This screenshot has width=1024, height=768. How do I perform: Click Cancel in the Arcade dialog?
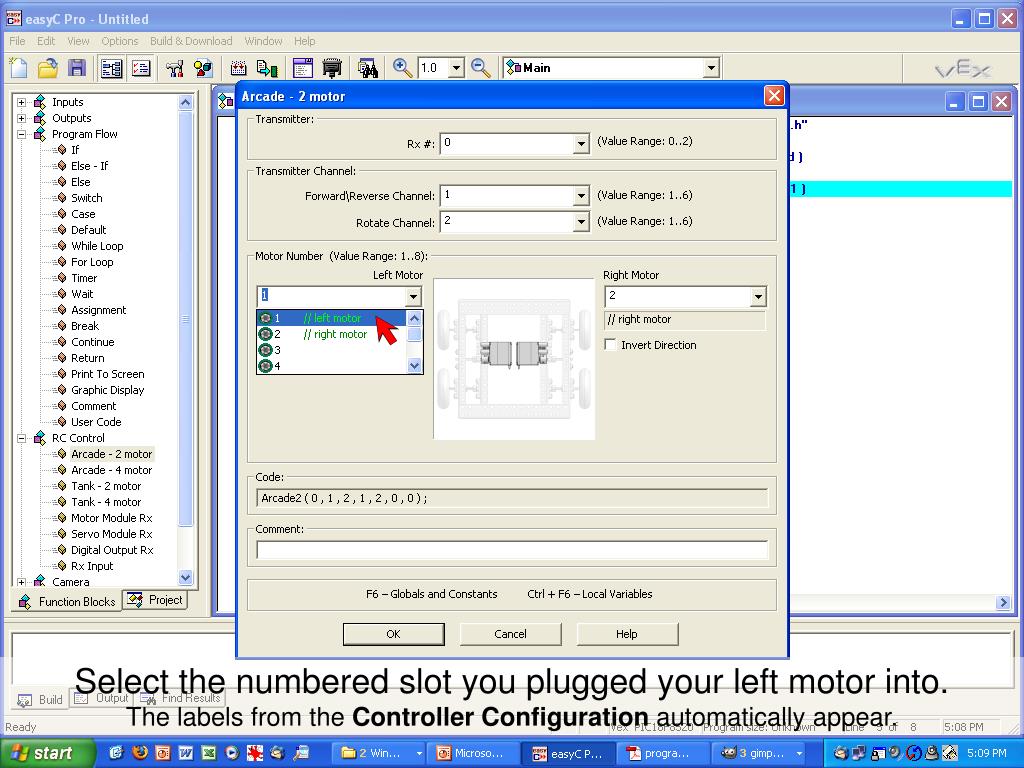point(510,633)
